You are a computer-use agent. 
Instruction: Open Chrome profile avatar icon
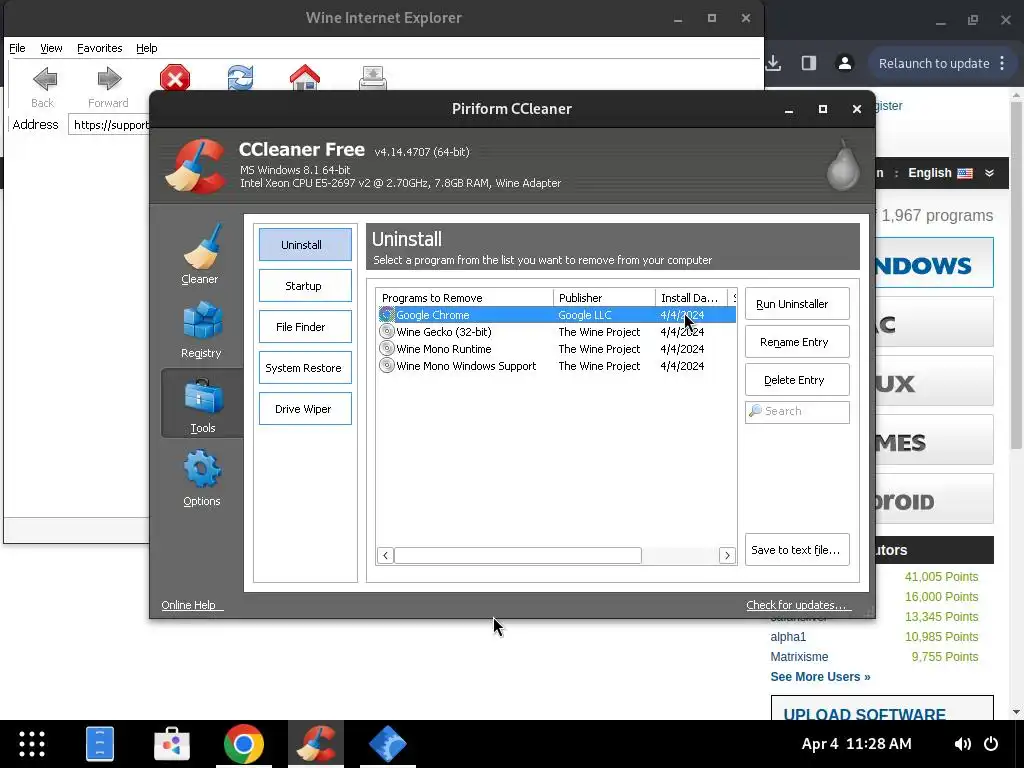844,63
